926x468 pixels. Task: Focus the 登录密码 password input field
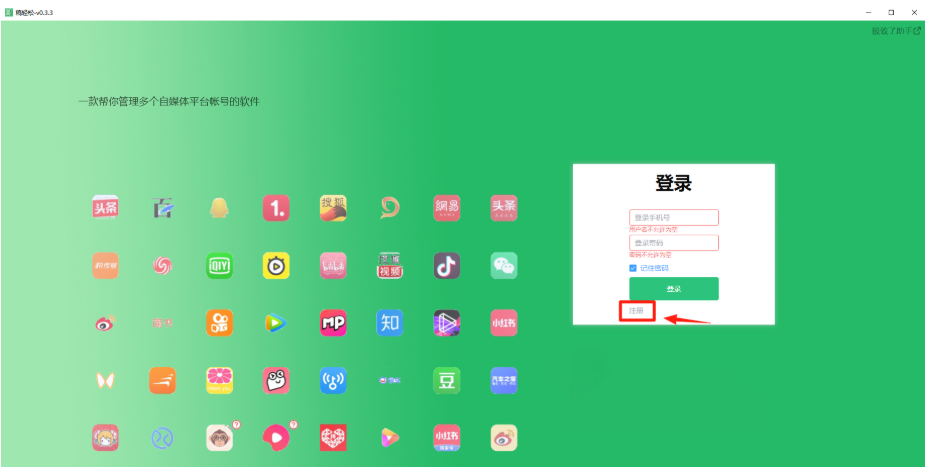tap(673, 243)
